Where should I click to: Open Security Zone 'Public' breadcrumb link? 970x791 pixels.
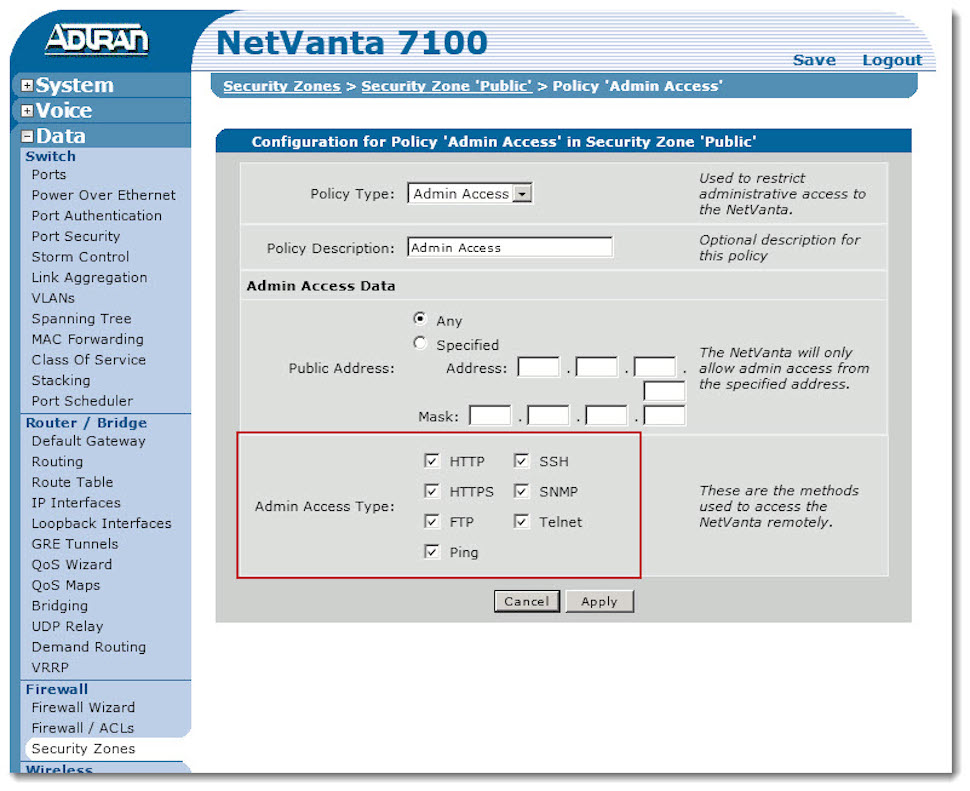pyautogui.click(x=447, y=86)
